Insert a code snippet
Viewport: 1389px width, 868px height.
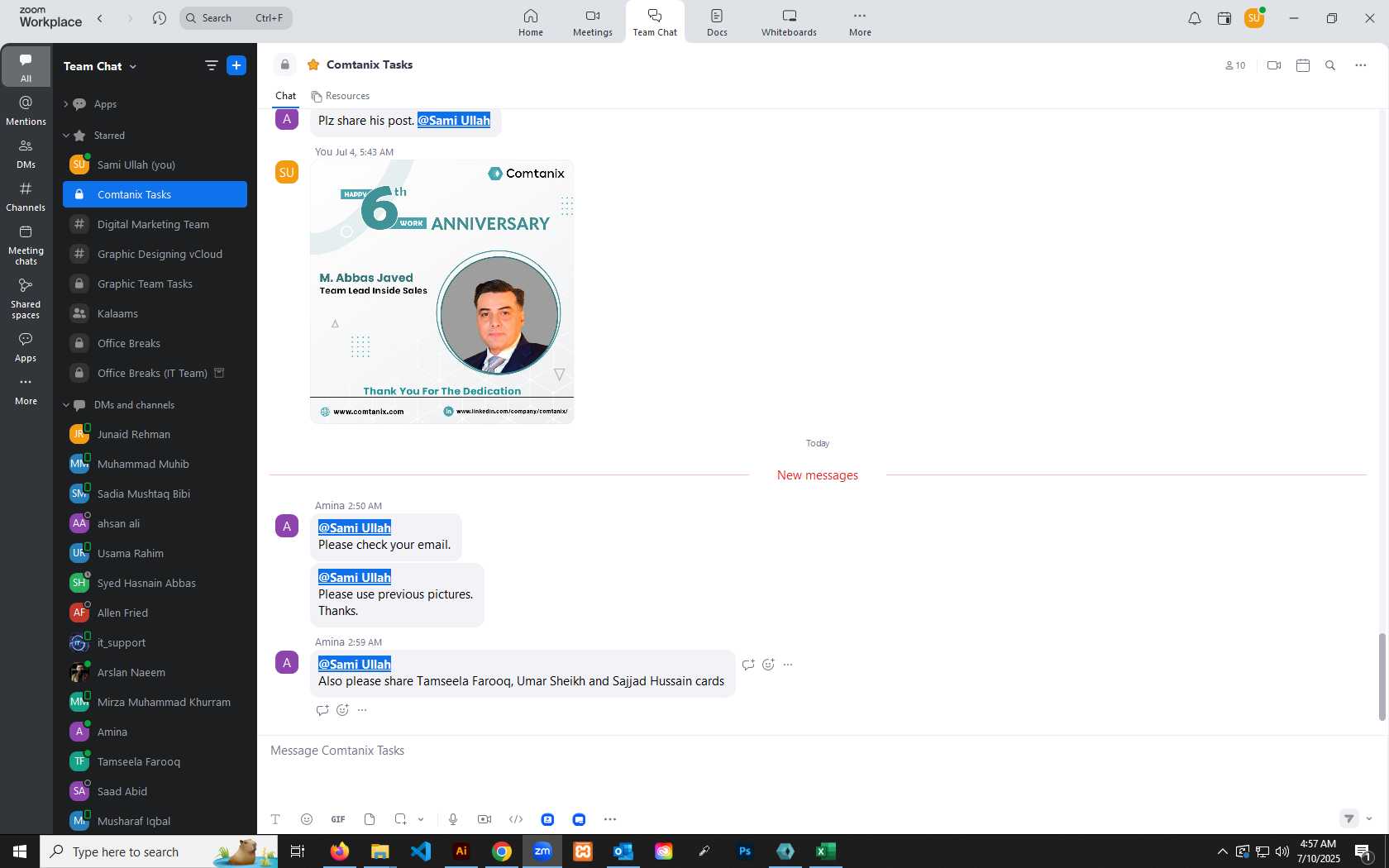(516, 819)
